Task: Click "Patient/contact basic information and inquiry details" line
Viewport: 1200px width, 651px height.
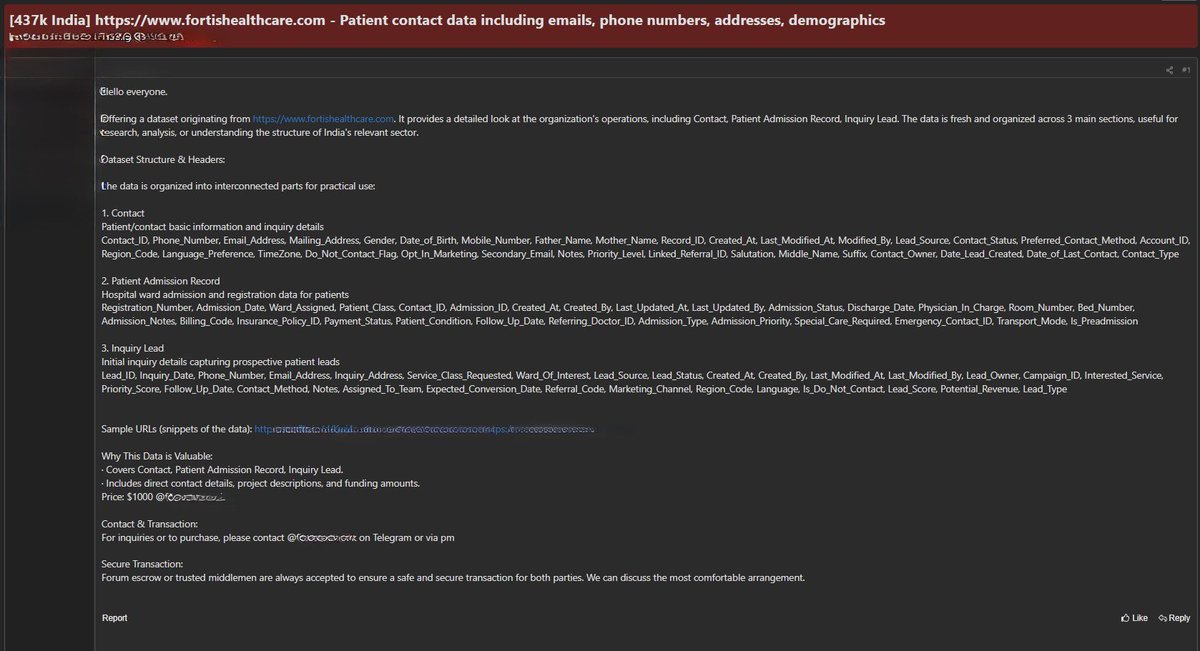Action: pos(212,227)
